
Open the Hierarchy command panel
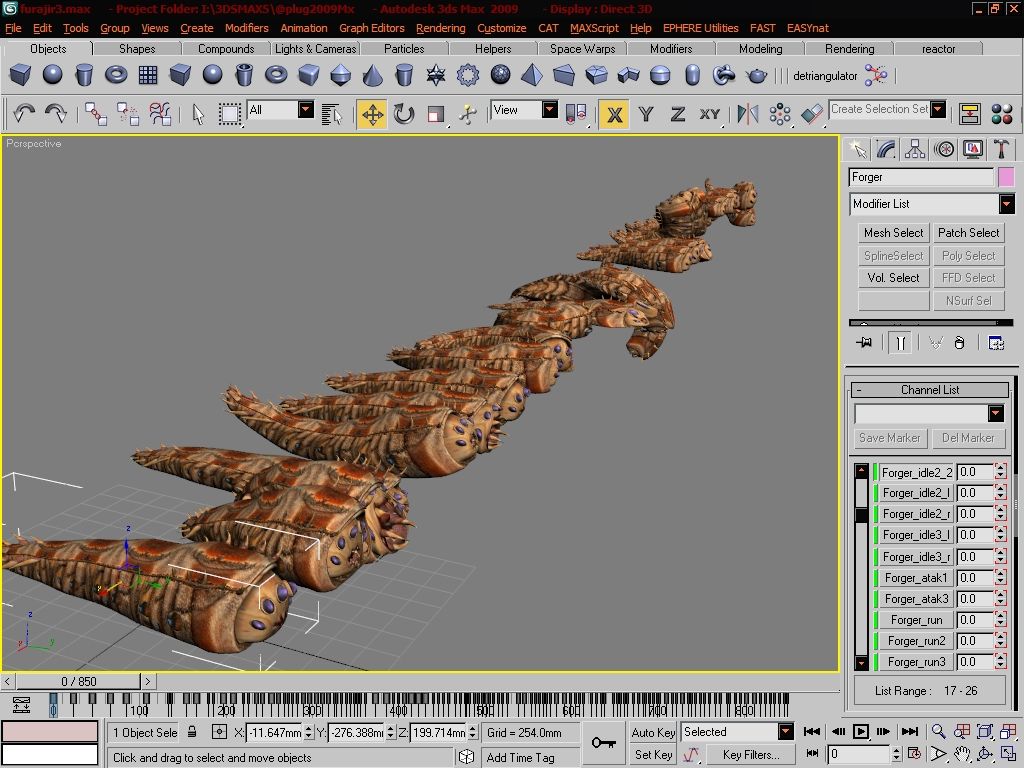pyautogui.click(x=915, y=150)
